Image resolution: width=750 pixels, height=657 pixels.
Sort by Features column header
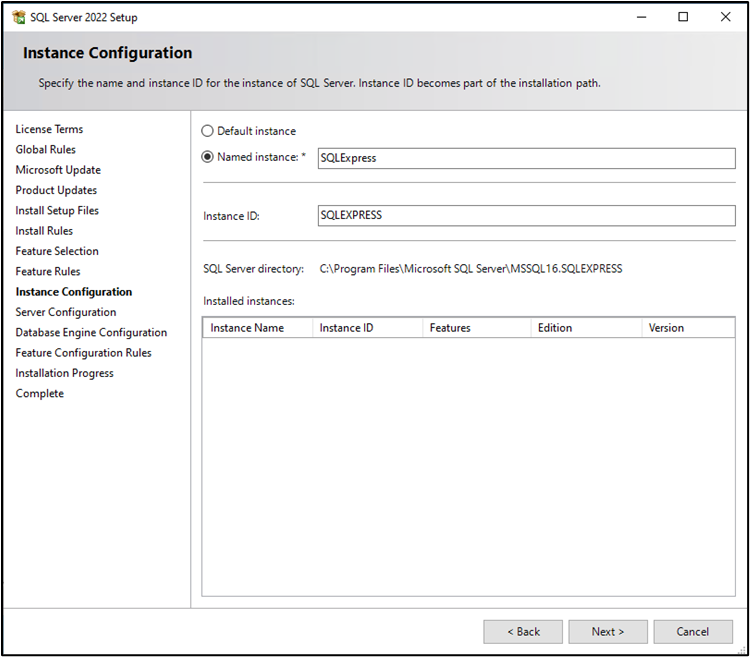(477, 328)
